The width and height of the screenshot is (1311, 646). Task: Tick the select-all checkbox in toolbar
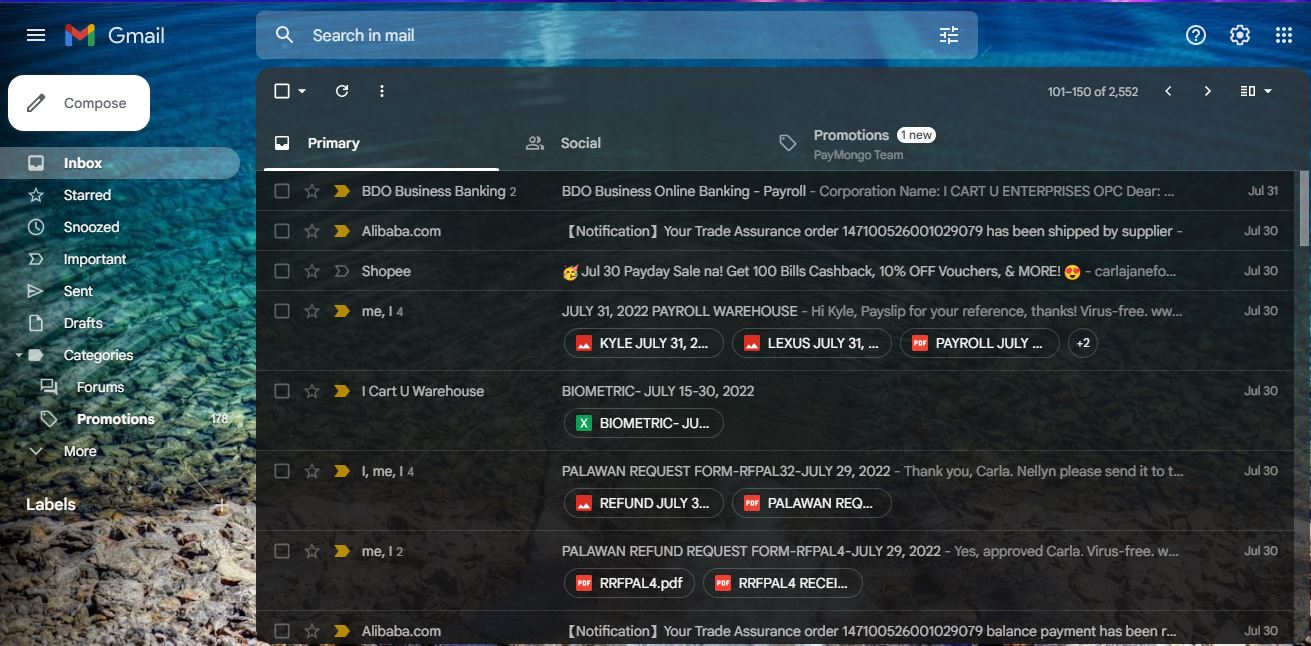tap(282, 91)
